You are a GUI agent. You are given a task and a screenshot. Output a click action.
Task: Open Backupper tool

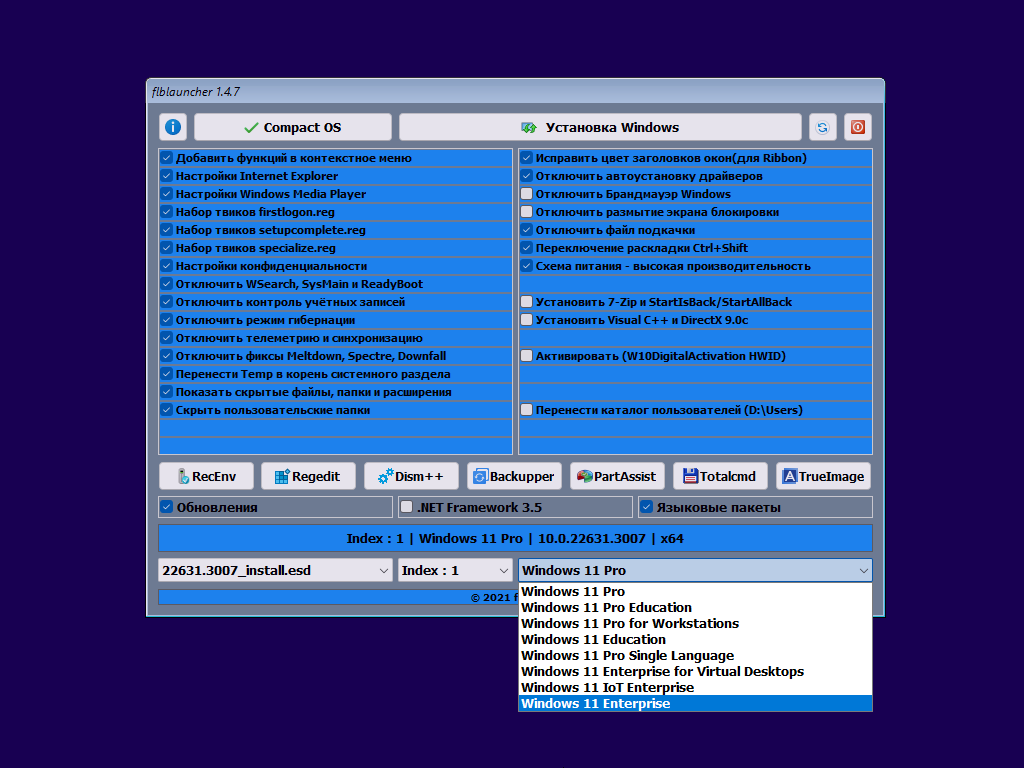click(514, 475)
